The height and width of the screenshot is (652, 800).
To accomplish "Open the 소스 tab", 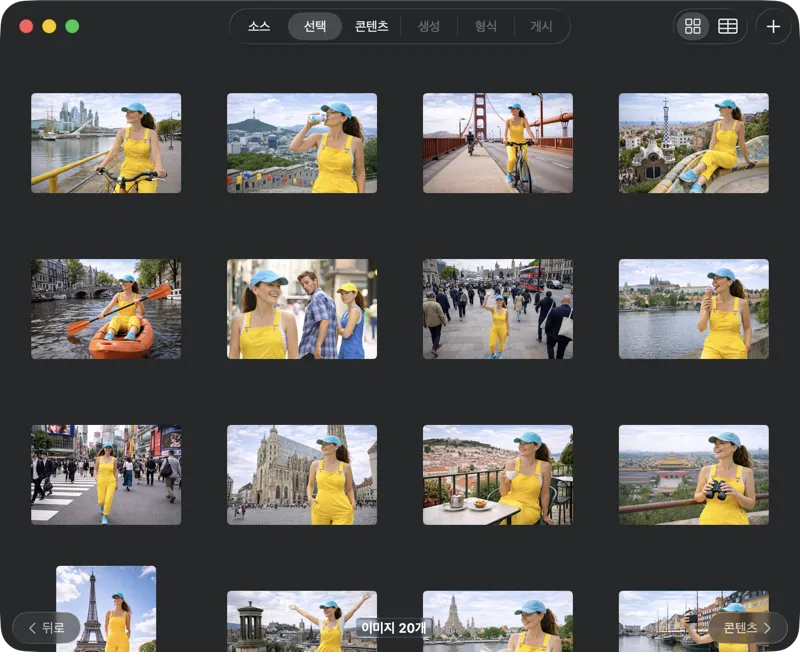I will click(x=259, y=27).
